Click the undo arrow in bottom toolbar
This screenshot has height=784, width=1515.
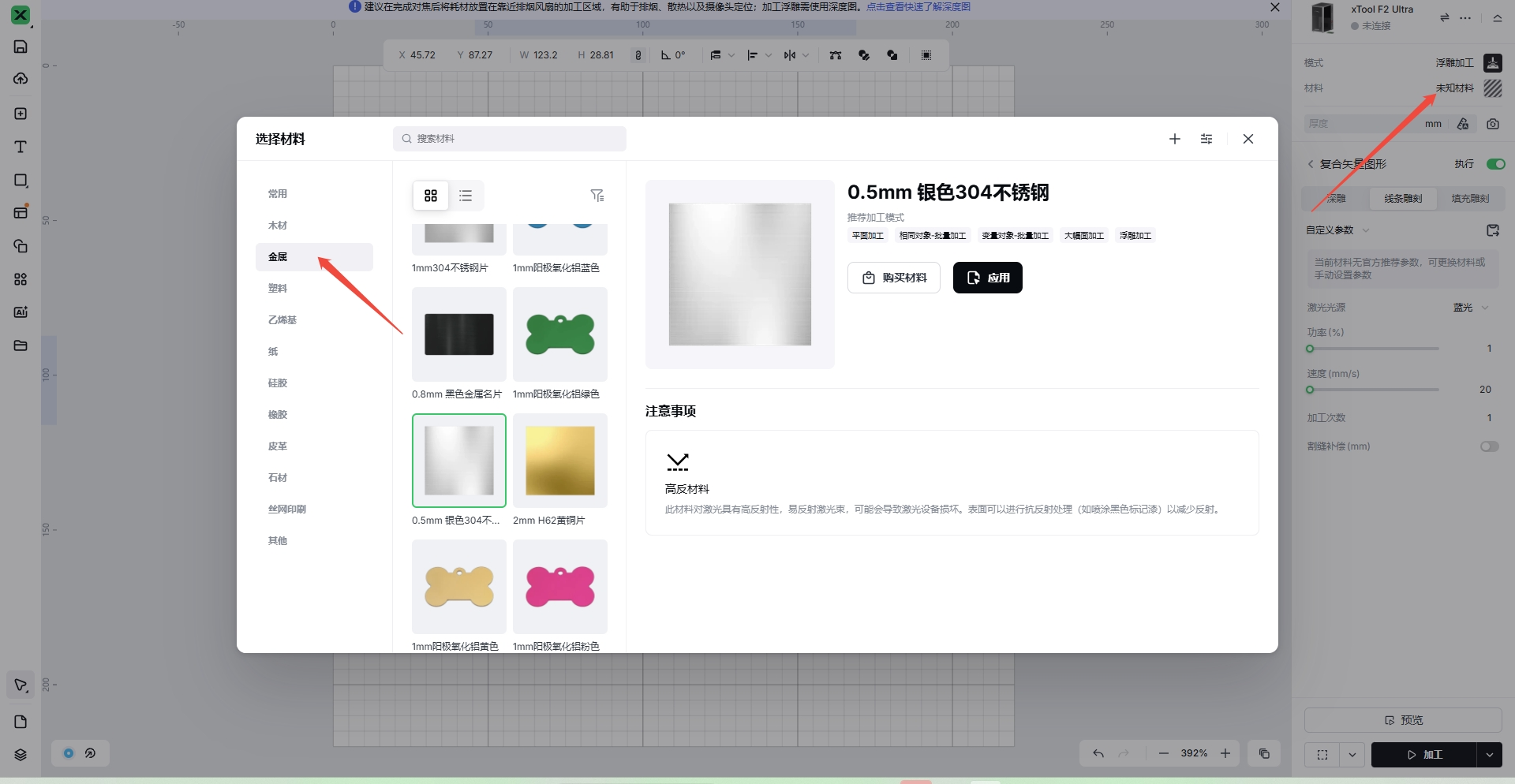[1098, 753]
